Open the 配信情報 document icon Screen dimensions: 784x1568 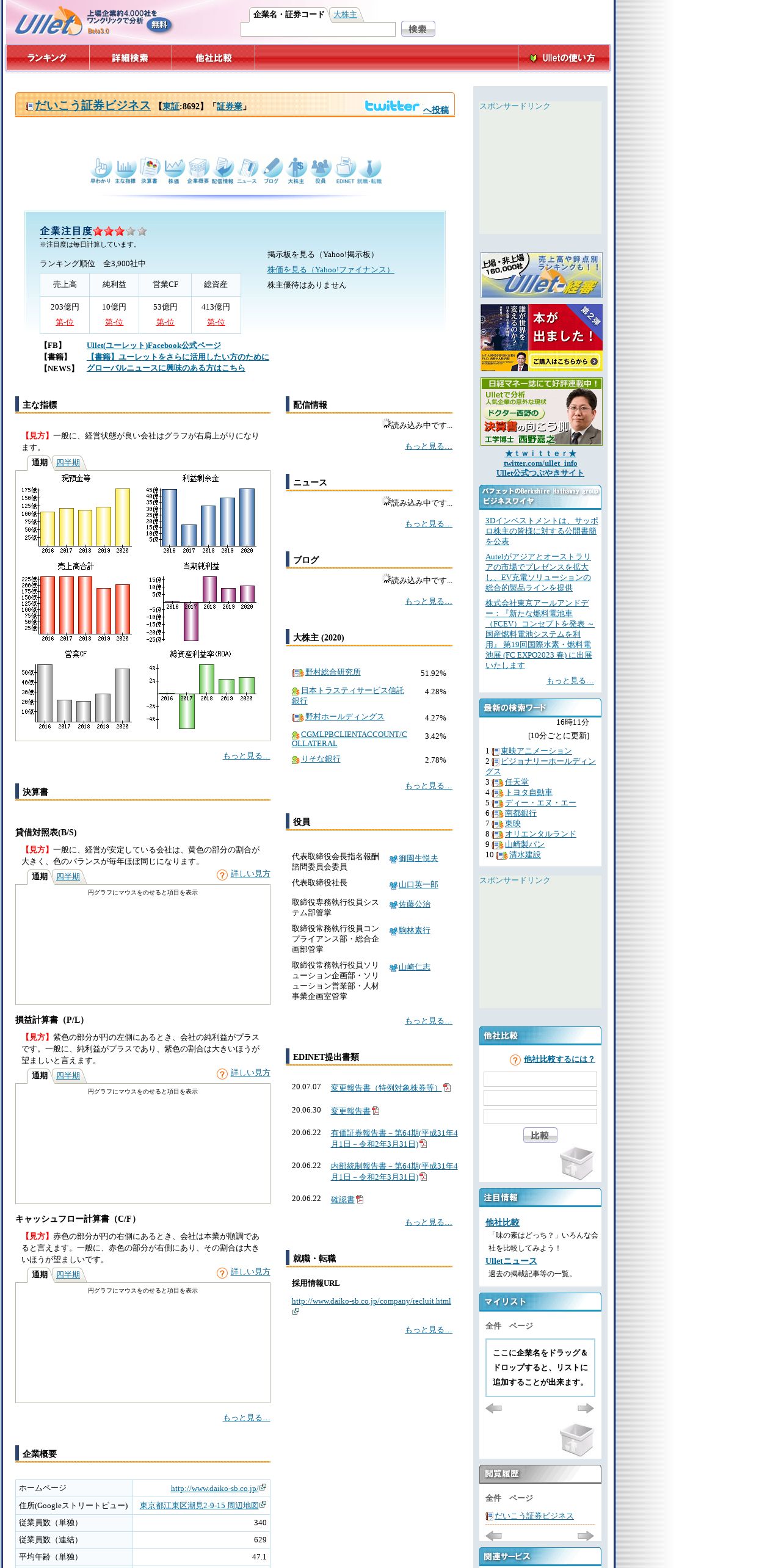223,170
